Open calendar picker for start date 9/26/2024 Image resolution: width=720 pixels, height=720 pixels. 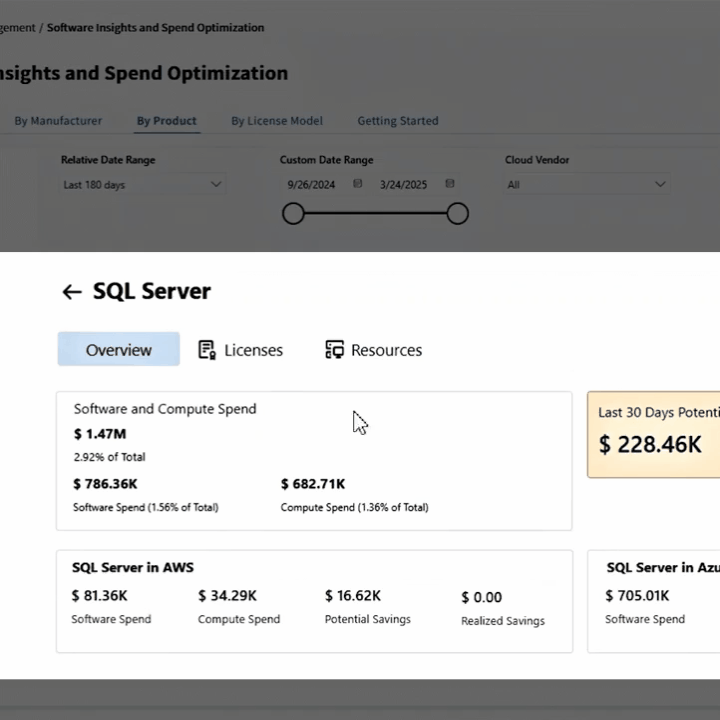(358, 184)
